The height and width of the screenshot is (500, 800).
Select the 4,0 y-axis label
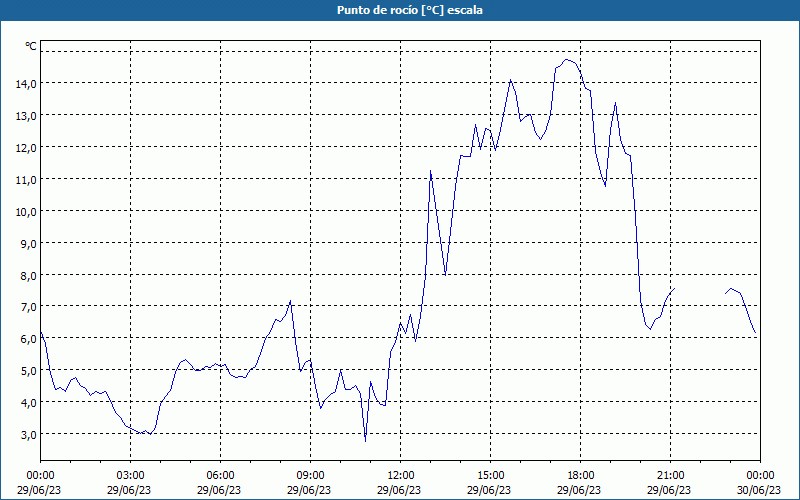[x=28, y=403]
